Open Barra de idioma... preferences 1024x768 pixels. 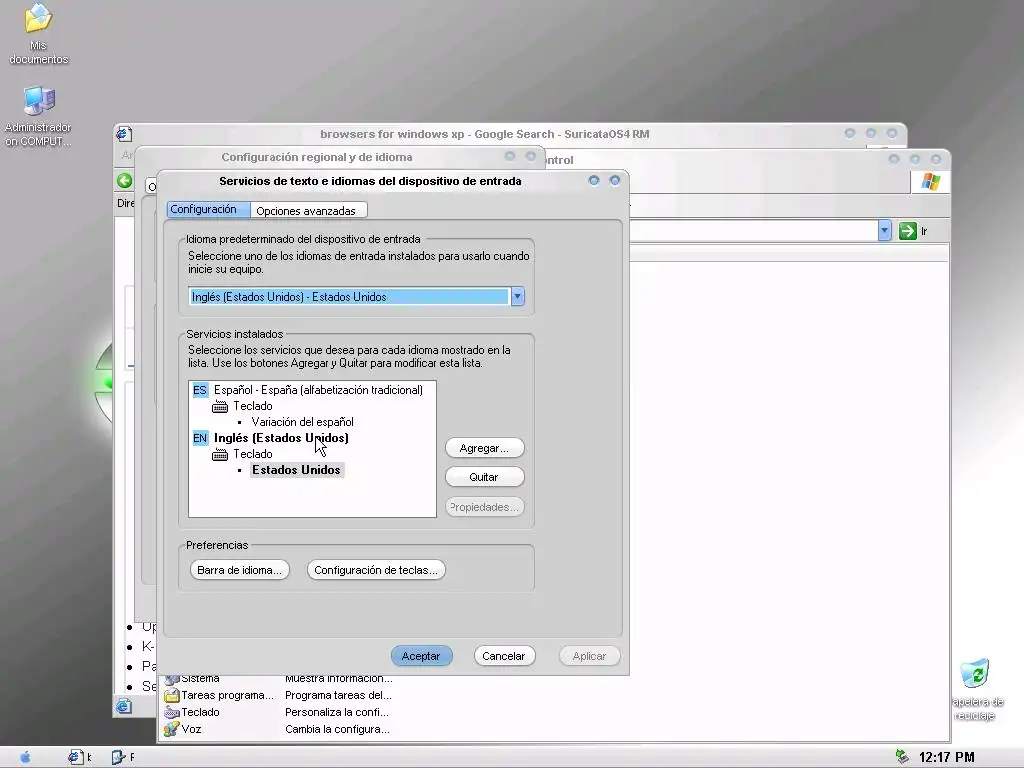[240, 569]
